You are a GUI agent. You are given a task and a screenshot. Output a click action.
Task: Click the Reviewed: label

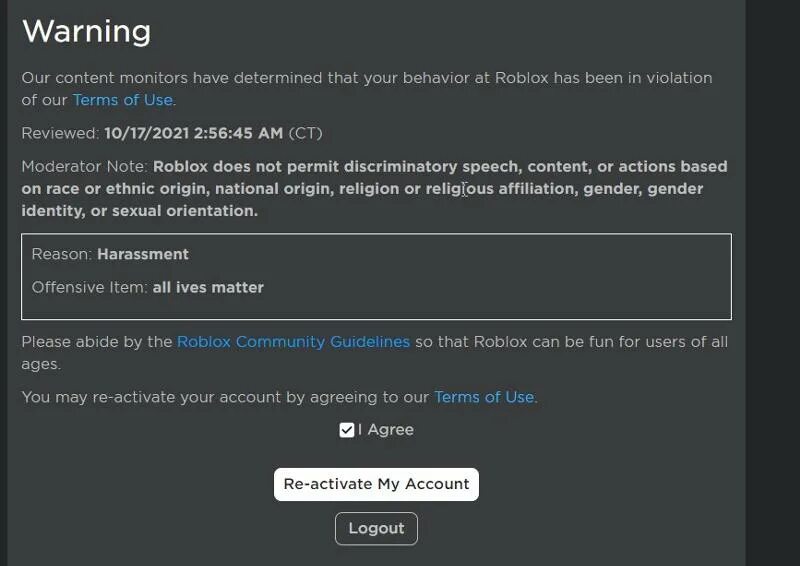[x=60, y=133]
